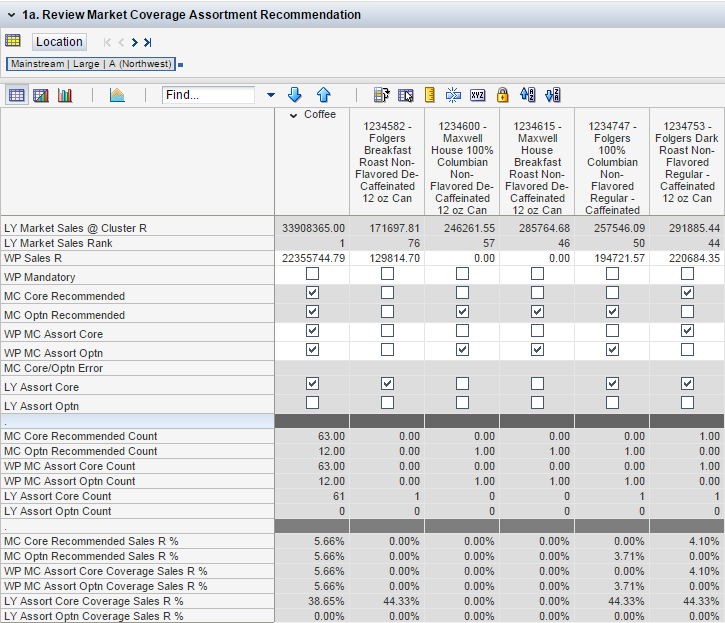
Task: Find next using the blue down arrow
Action: tap(295, 95)
